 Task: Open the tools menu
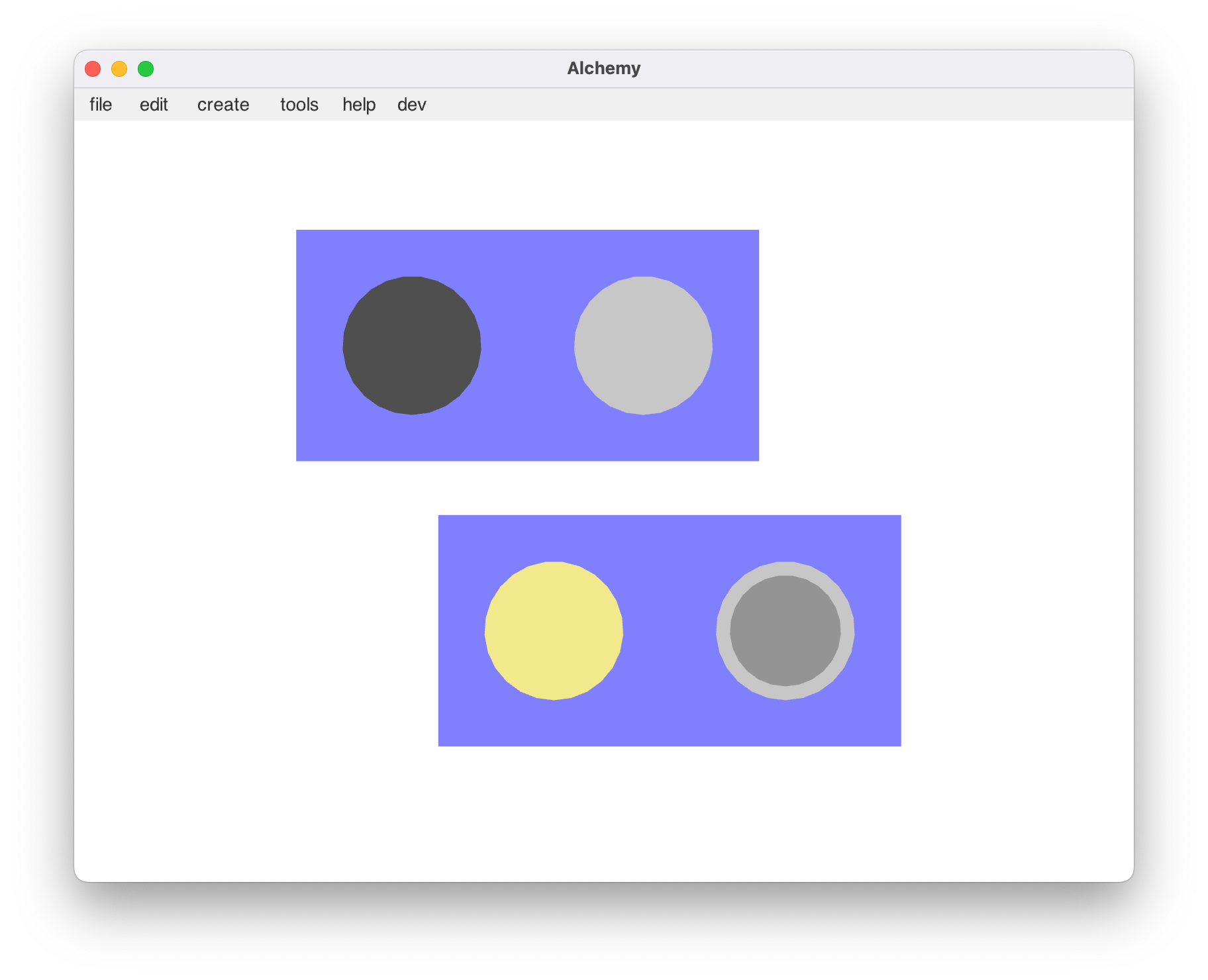(x=299, y=105)
